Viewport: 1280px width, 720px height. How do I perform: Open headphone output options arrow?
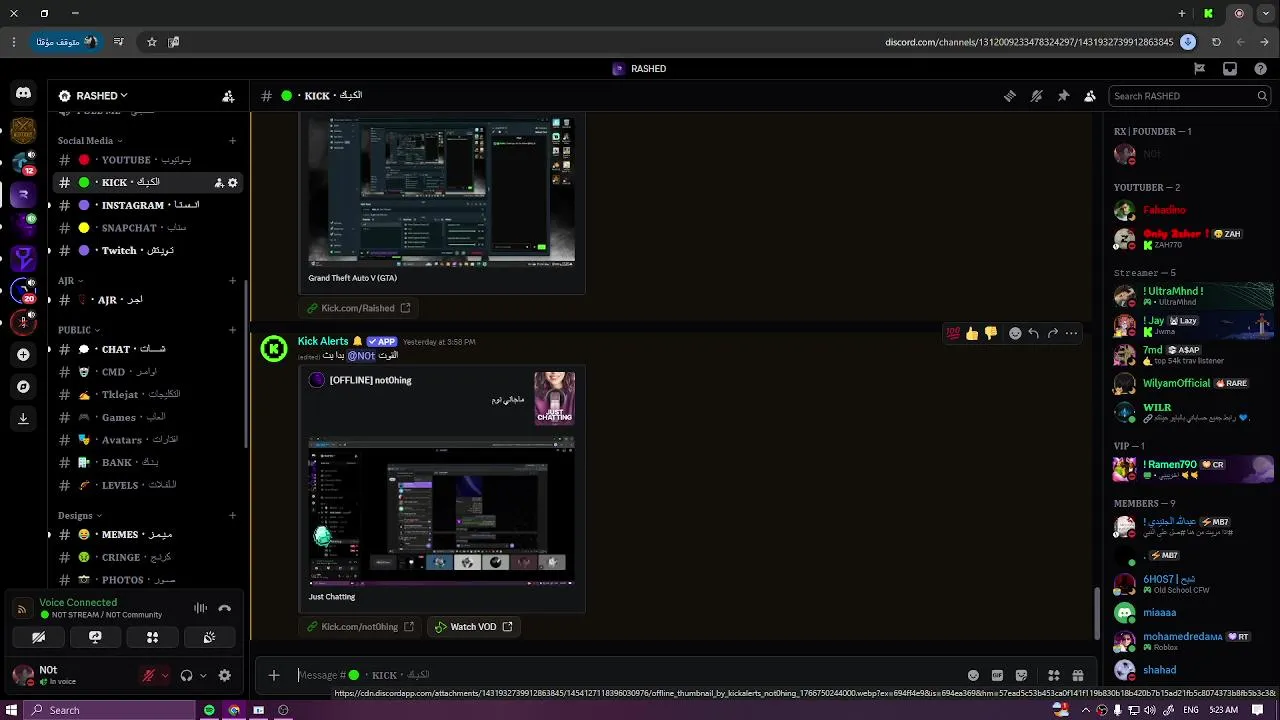click(x=203, y=675)
